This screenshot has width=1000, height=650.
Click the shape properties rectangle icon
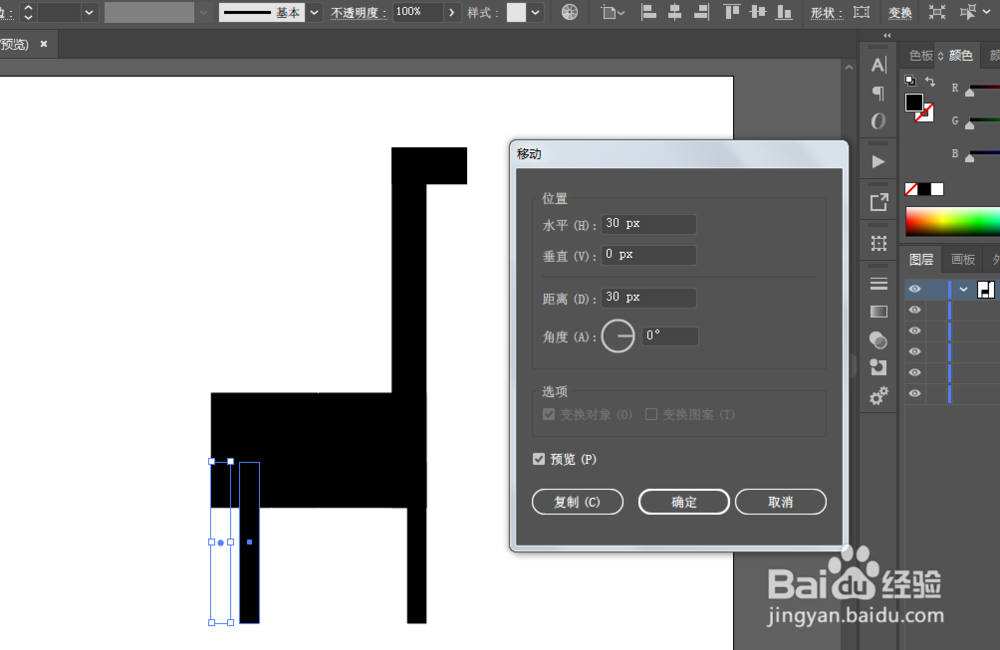coord(862,12)
